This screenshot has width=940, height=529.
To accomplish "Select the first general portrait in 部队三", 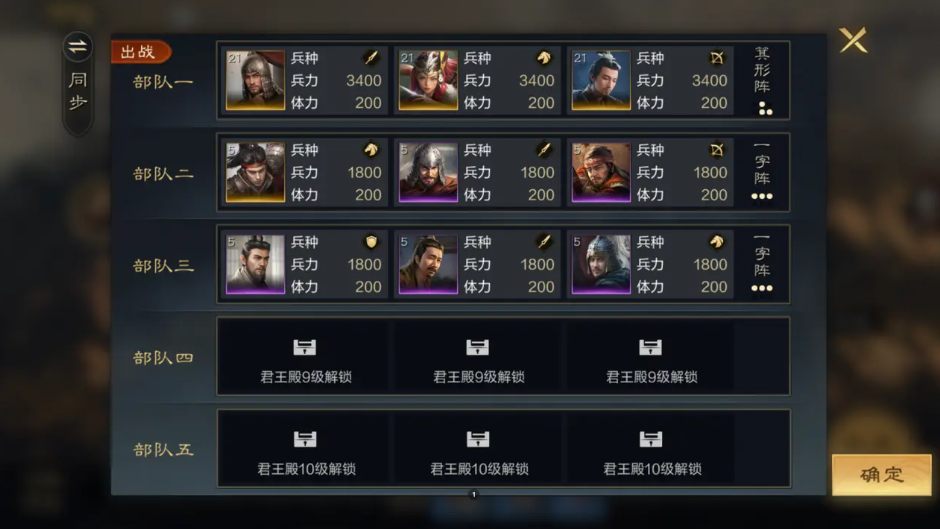I will pyautogui.click(x=255, y=264).
